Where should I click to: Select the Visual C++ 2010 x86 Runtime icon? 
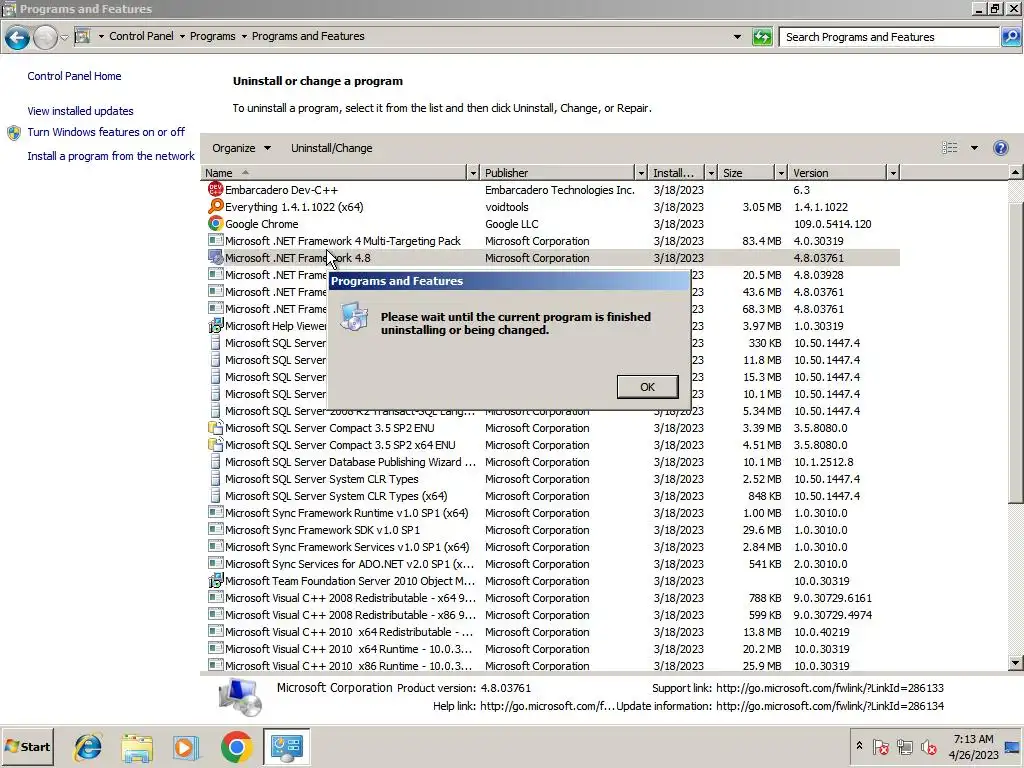click(x=216, y=665)
